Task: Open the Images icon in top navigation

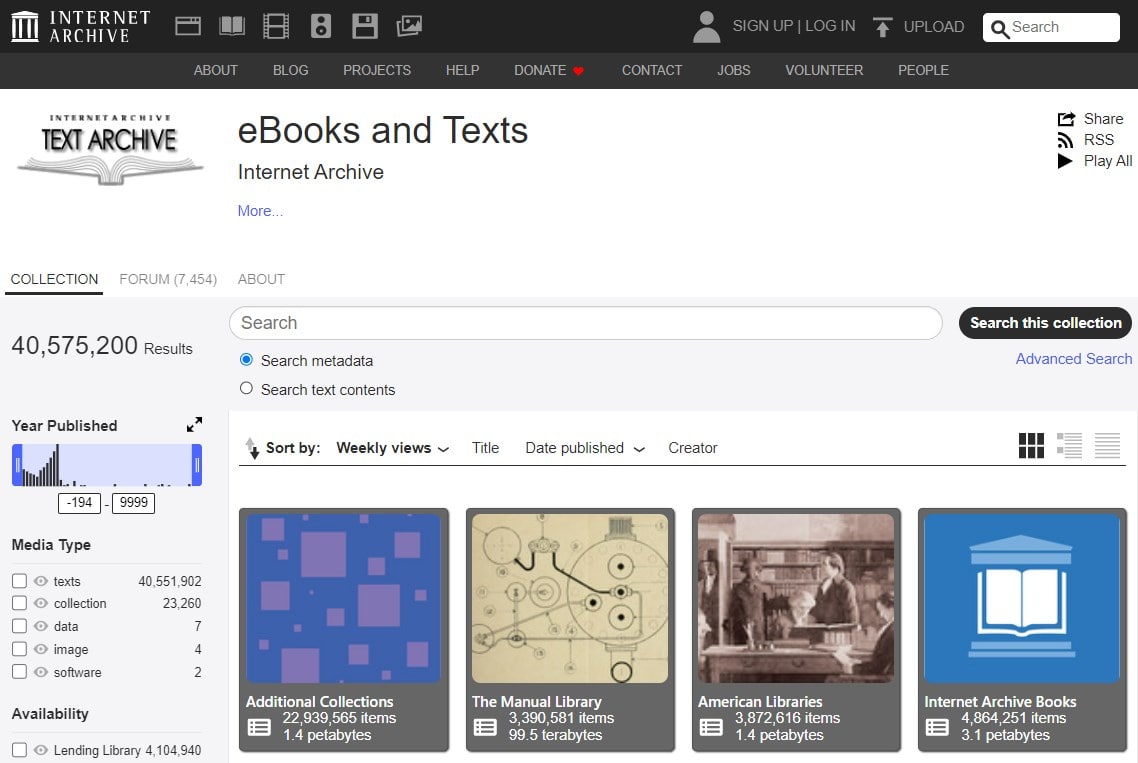Action: pyautogui.click(x=409, y=26)
